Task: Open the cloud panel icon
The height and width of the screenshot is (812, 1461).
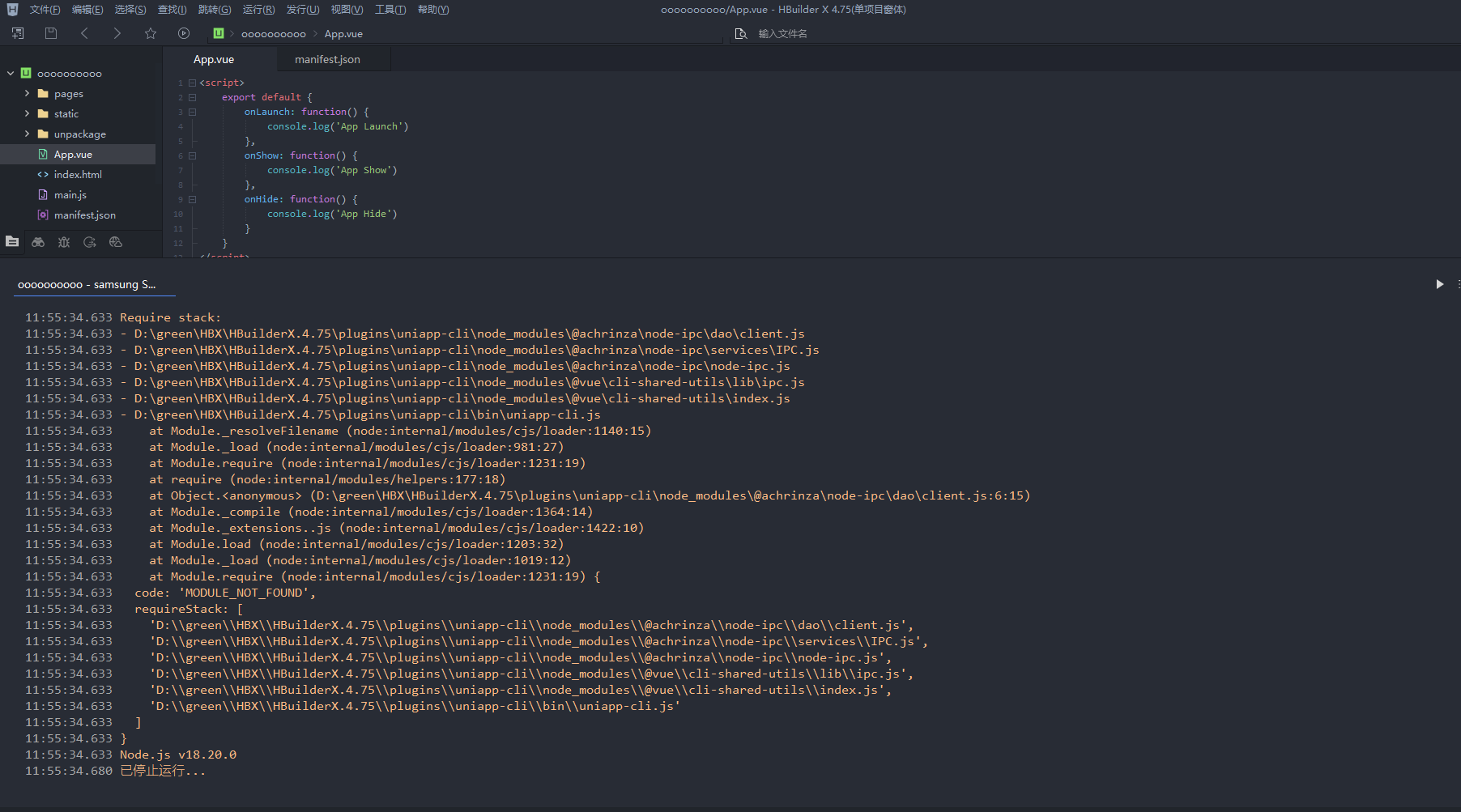Action: coord(116,241)
